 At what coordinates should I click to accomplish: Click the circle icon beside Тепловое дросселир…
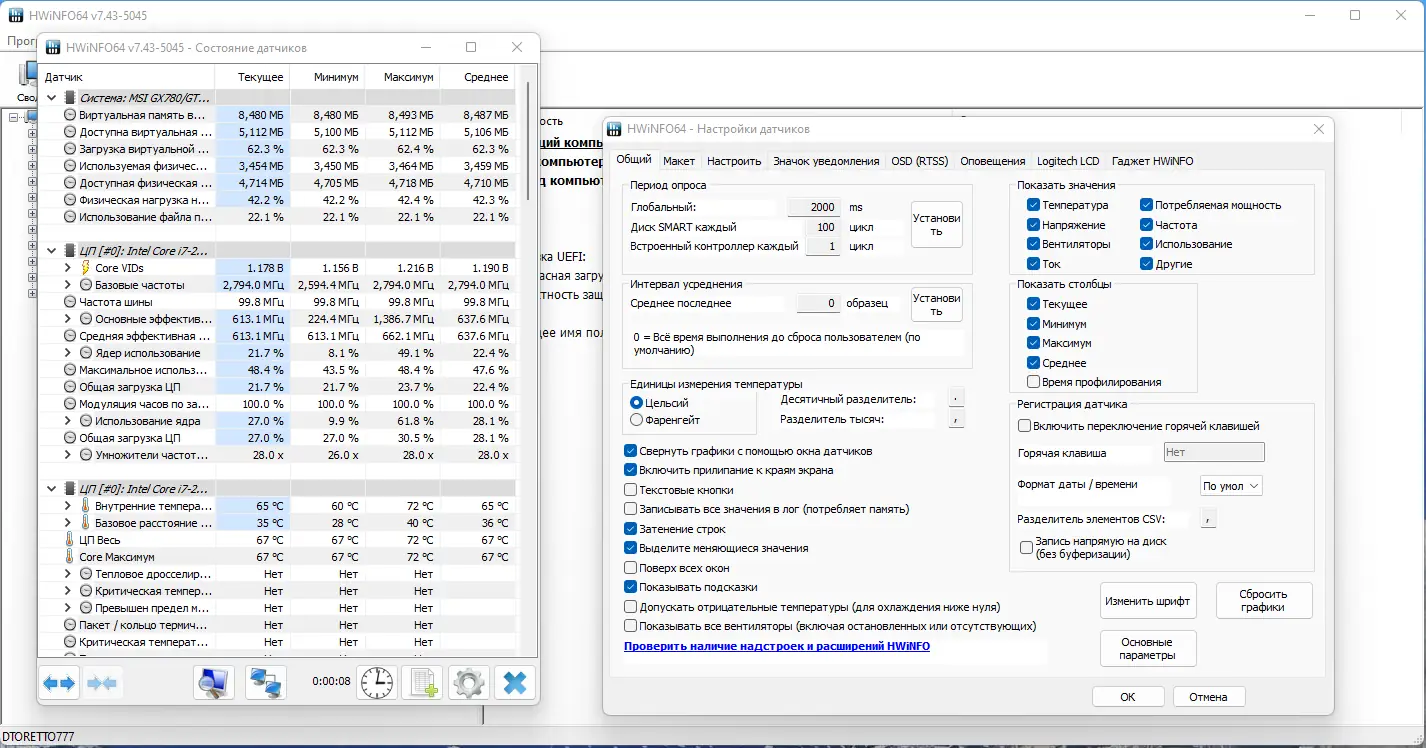click(85, 574)
